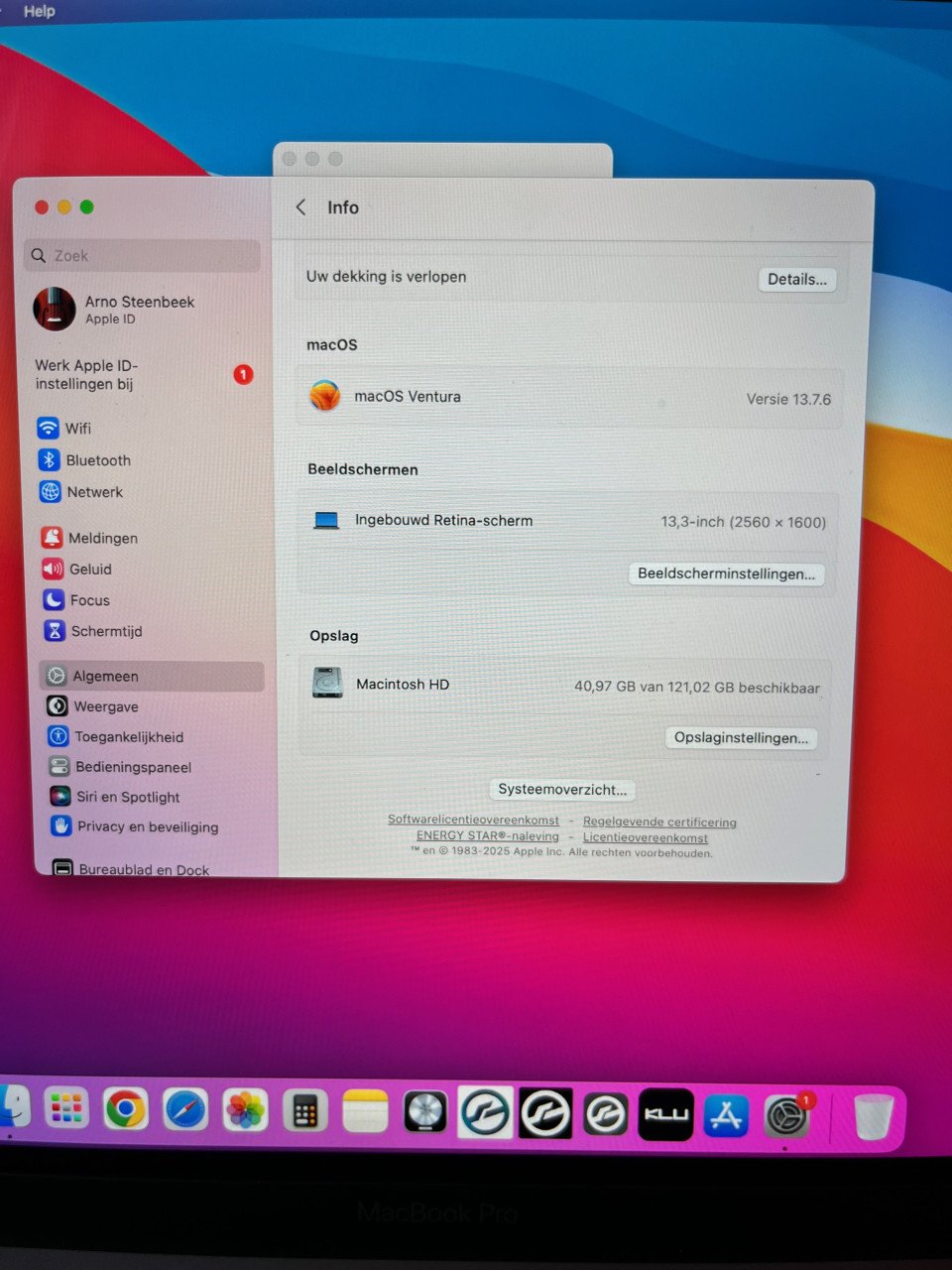This screenshot has height=1270, width=952.
Task: Launch Google Chrome from the Dock
Action: pos(125,1110)
